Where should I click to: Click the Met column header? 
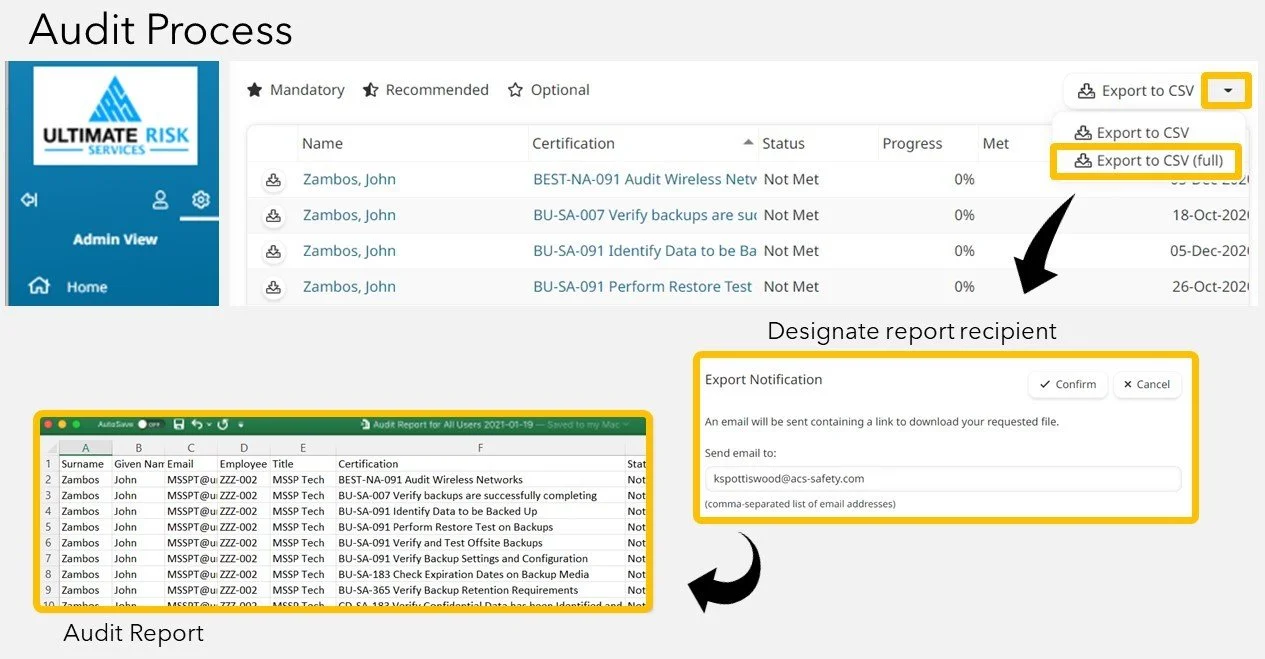996,144
